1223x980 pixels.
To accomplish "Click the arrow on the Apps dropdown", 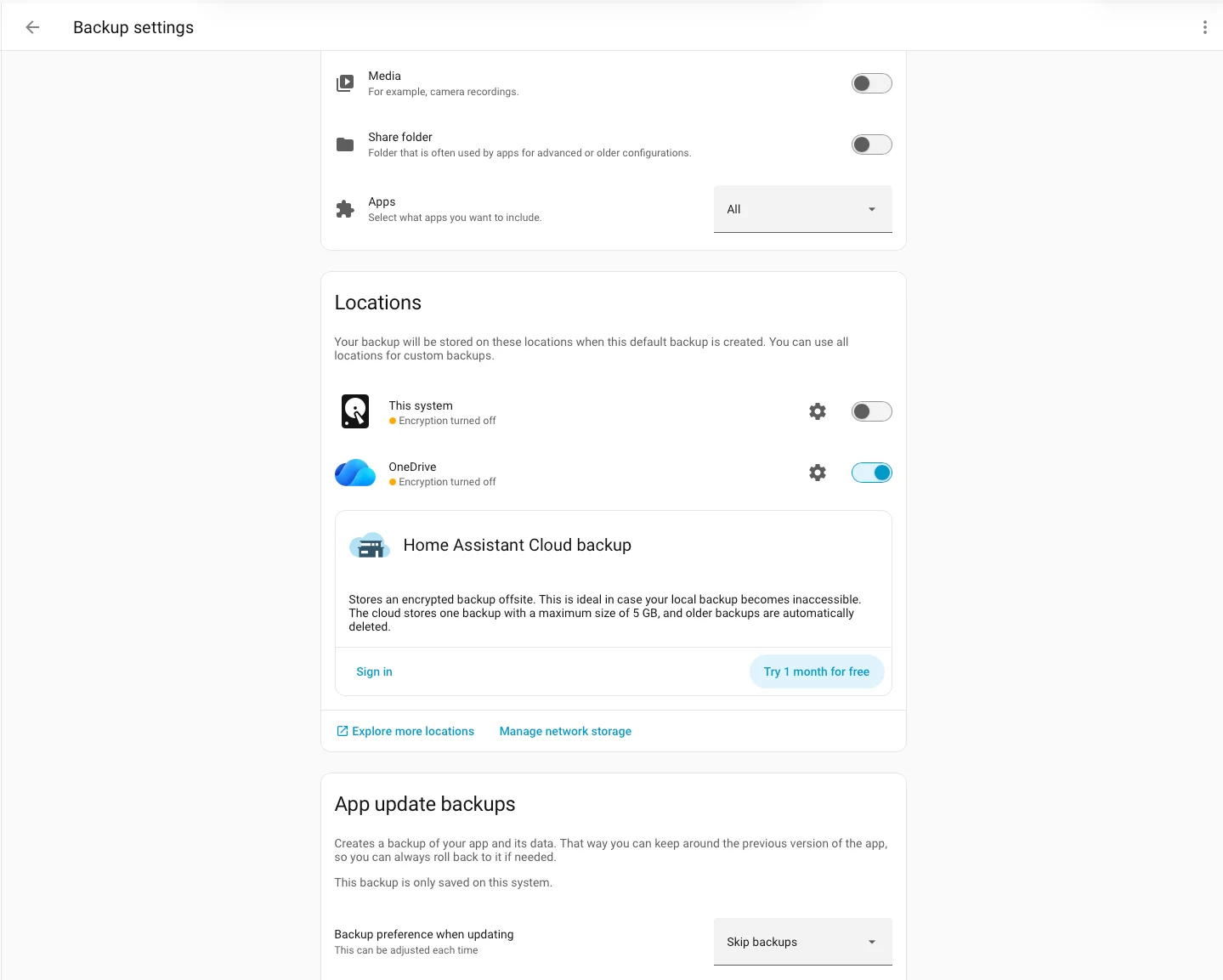I will pyautogui.click(x=872, y=209).
